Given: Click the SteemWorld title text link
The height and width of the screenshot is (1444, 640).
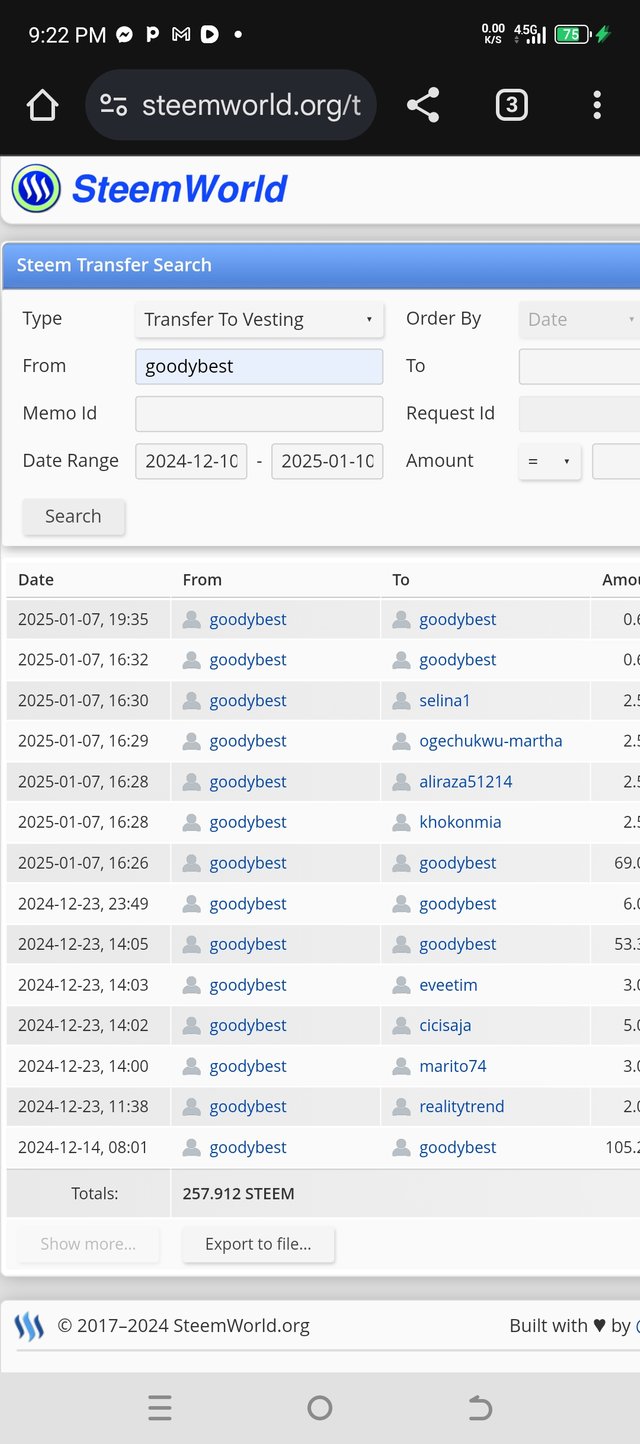Looking at the screenshot, I should pyautogui.click(x=180, y=189).
